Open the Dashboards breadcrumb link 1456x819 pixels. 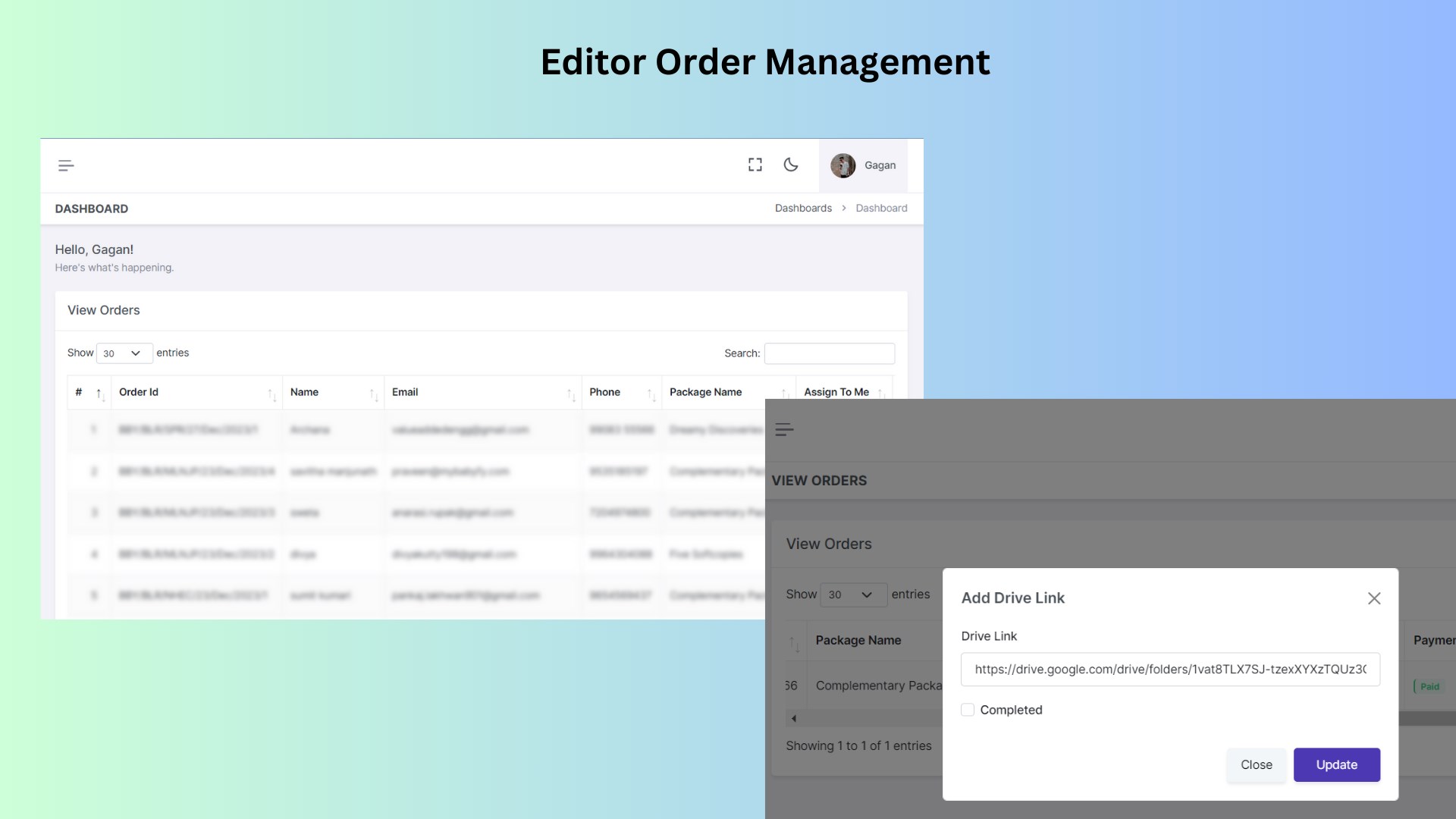803,208
